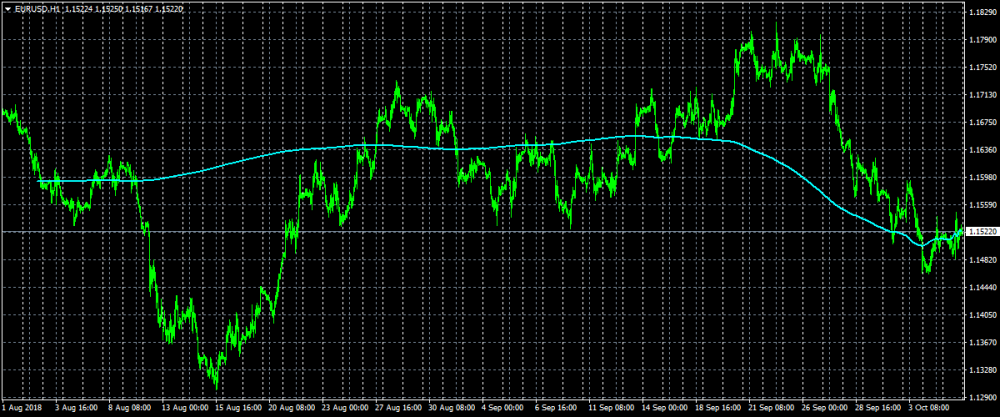Viewport: 1000px width, 417px height.
Task: Click the 1.14440 price axis label
Action: point(982,288)
